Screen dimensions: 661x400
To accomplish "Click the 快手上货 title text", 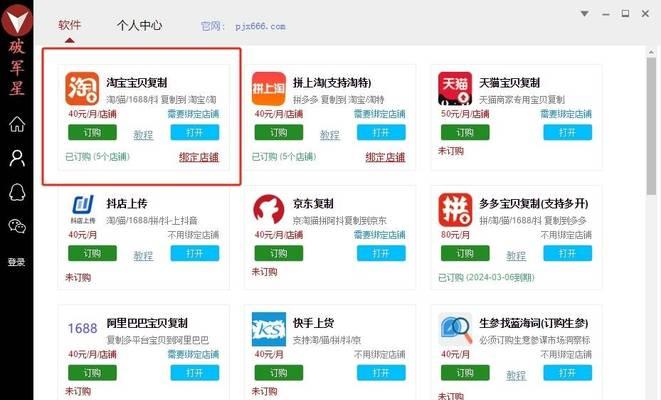I will pos(313,323).
